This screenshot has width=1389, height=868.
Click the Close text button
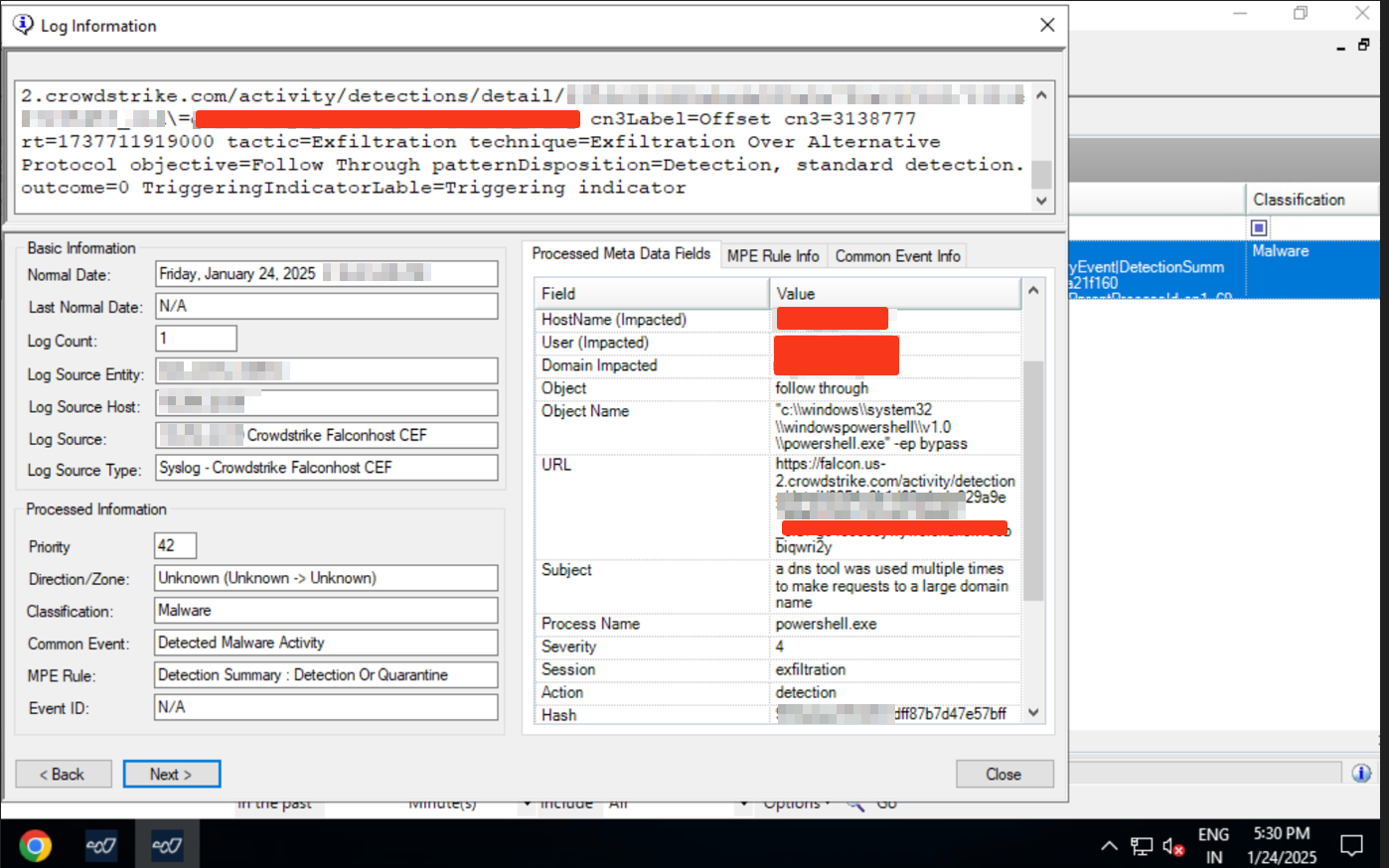(1003, 774)
